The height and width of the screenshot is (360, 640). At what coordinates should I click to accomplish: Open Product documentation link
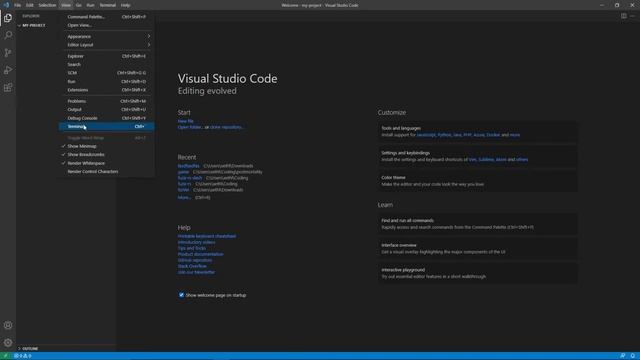pos(200,254)
